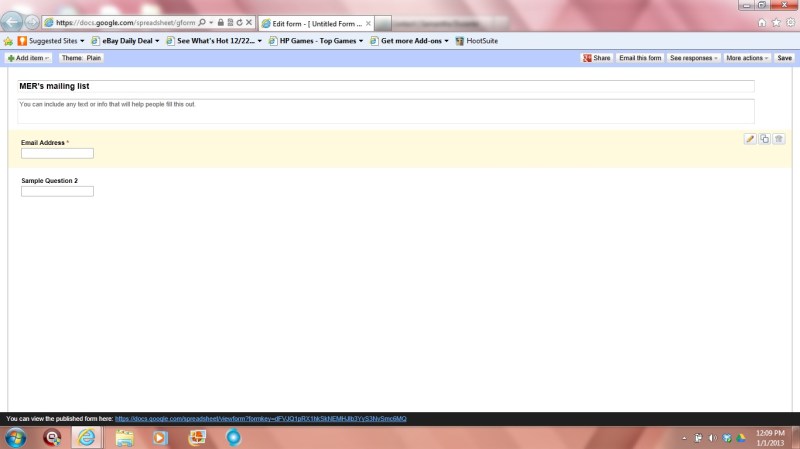Click the browser home icon
800x449 pixels.
(x=763, y=22)
